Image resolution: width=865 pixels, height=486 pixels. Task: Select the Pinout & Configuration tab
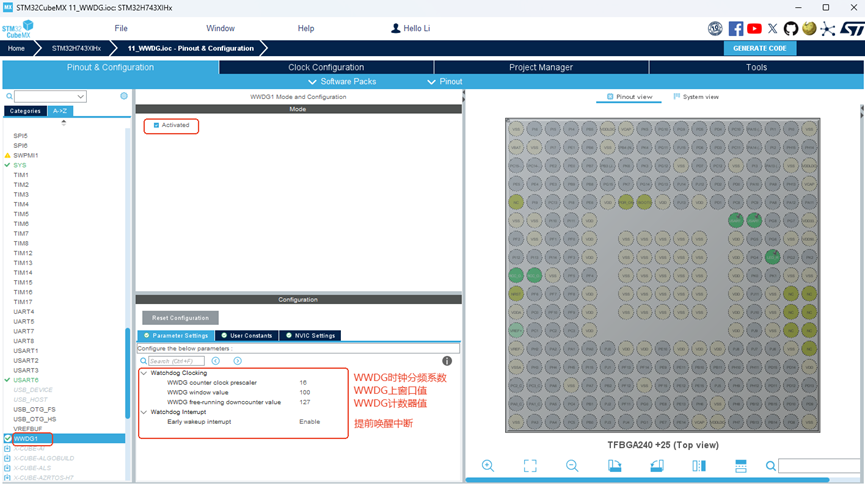click(110, 67)
